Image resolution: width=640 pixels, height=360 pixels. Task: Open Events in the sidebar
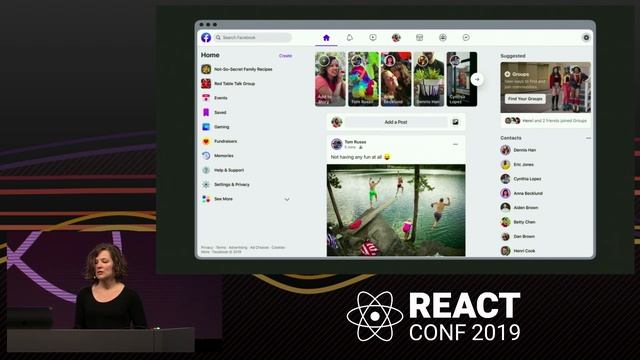tap(220, 98)
